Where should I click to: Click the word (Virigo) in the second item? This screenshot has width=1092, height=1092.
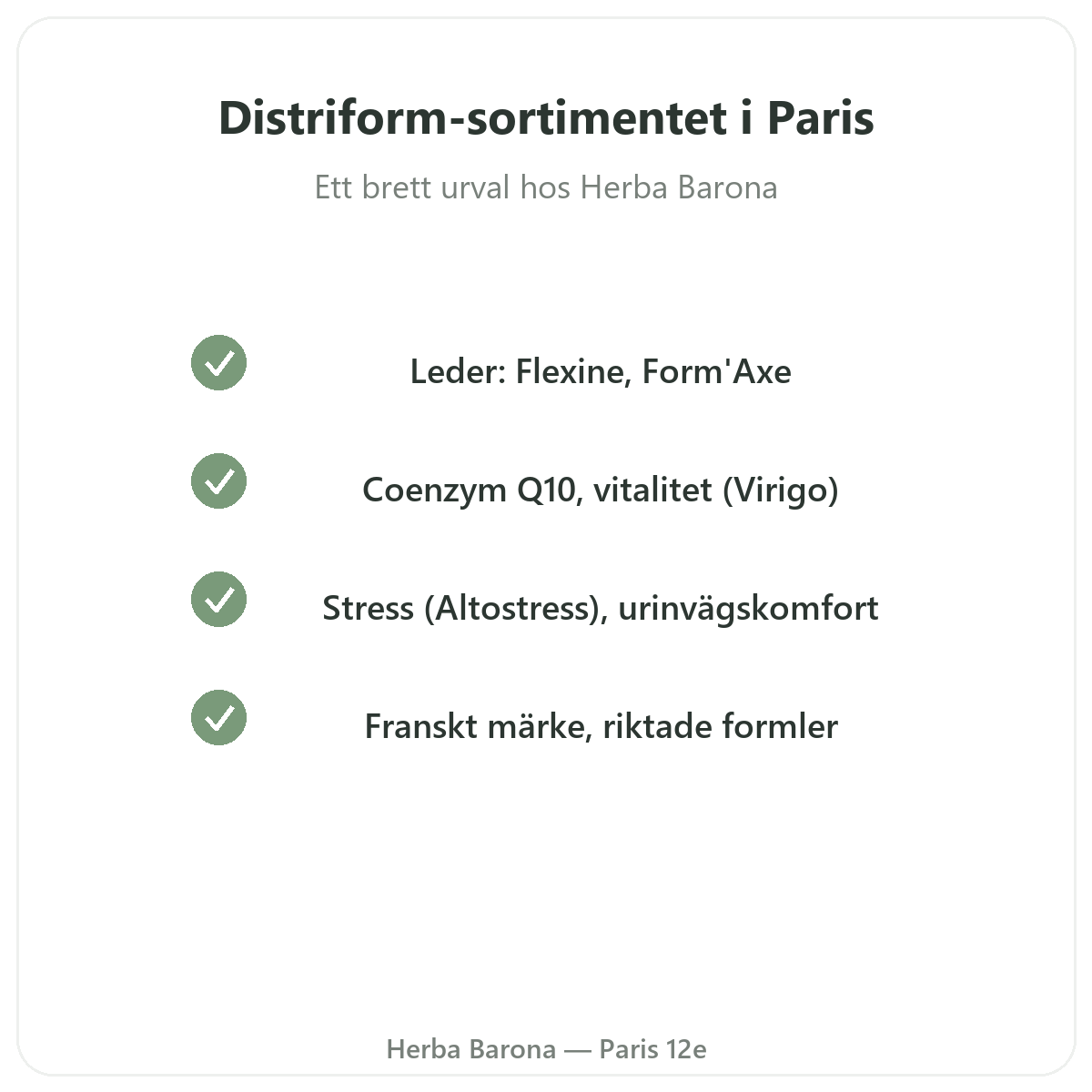tap(781, 490)
